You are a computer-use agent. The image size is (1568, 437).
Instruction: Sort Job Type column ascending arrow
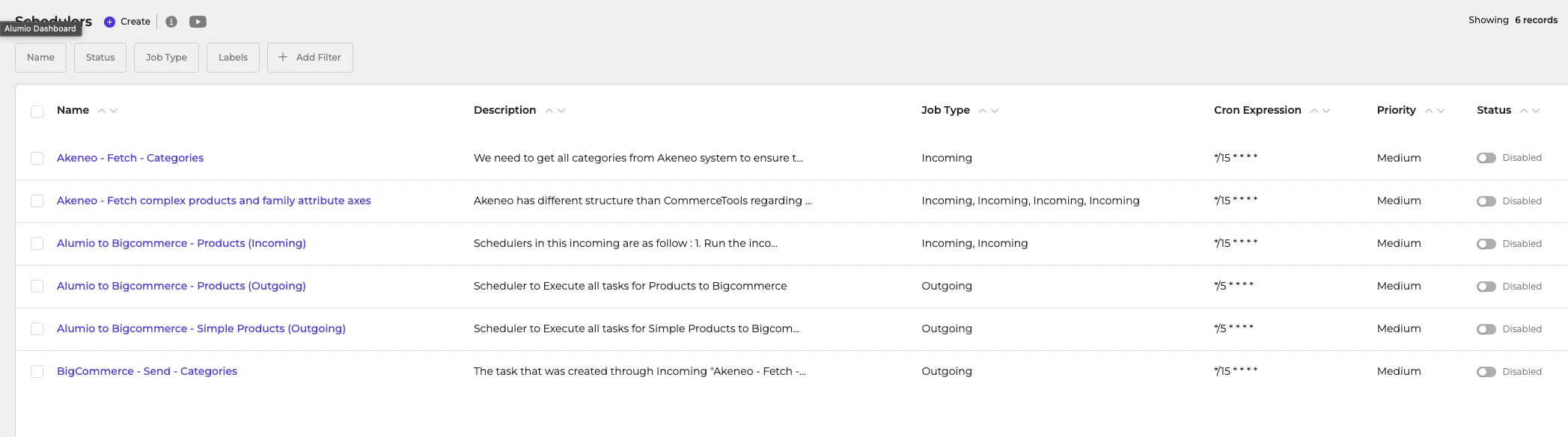[983, 111]
